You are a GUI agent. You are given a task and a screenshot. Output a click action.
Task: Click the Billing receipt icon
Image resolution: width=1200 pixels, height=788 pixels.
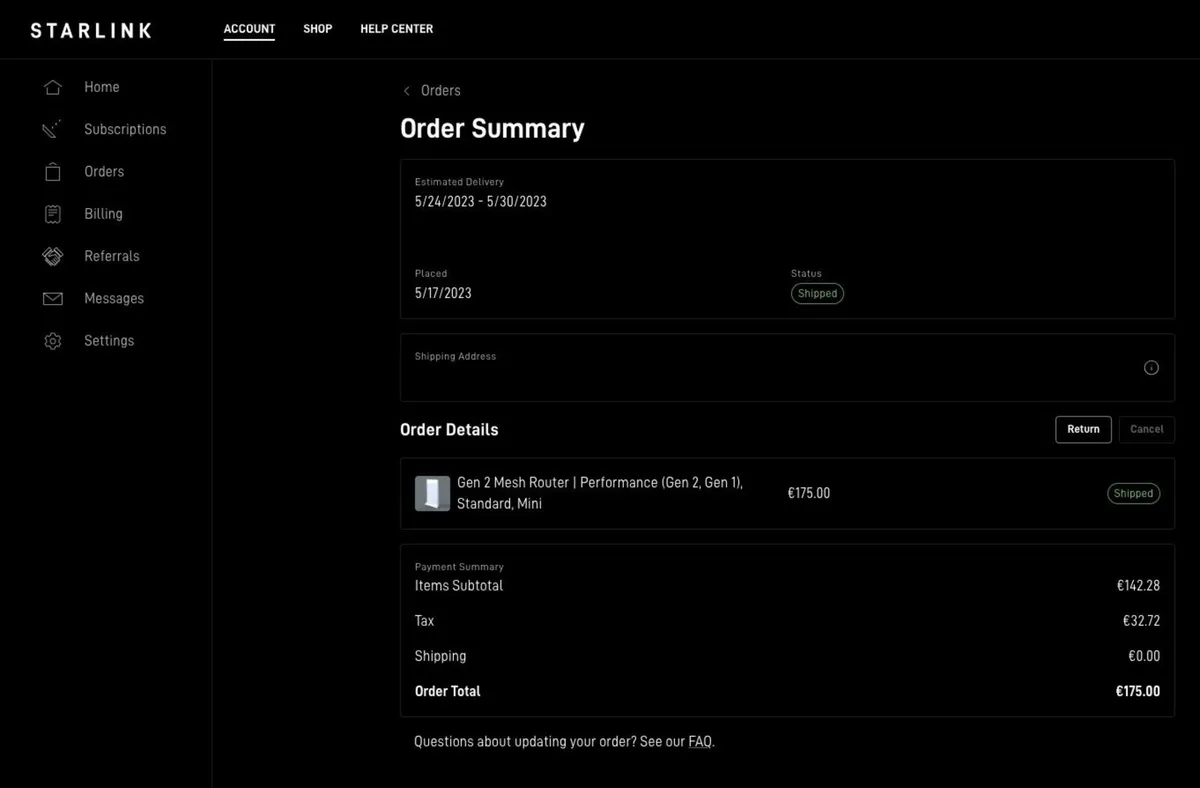point(53,214)
